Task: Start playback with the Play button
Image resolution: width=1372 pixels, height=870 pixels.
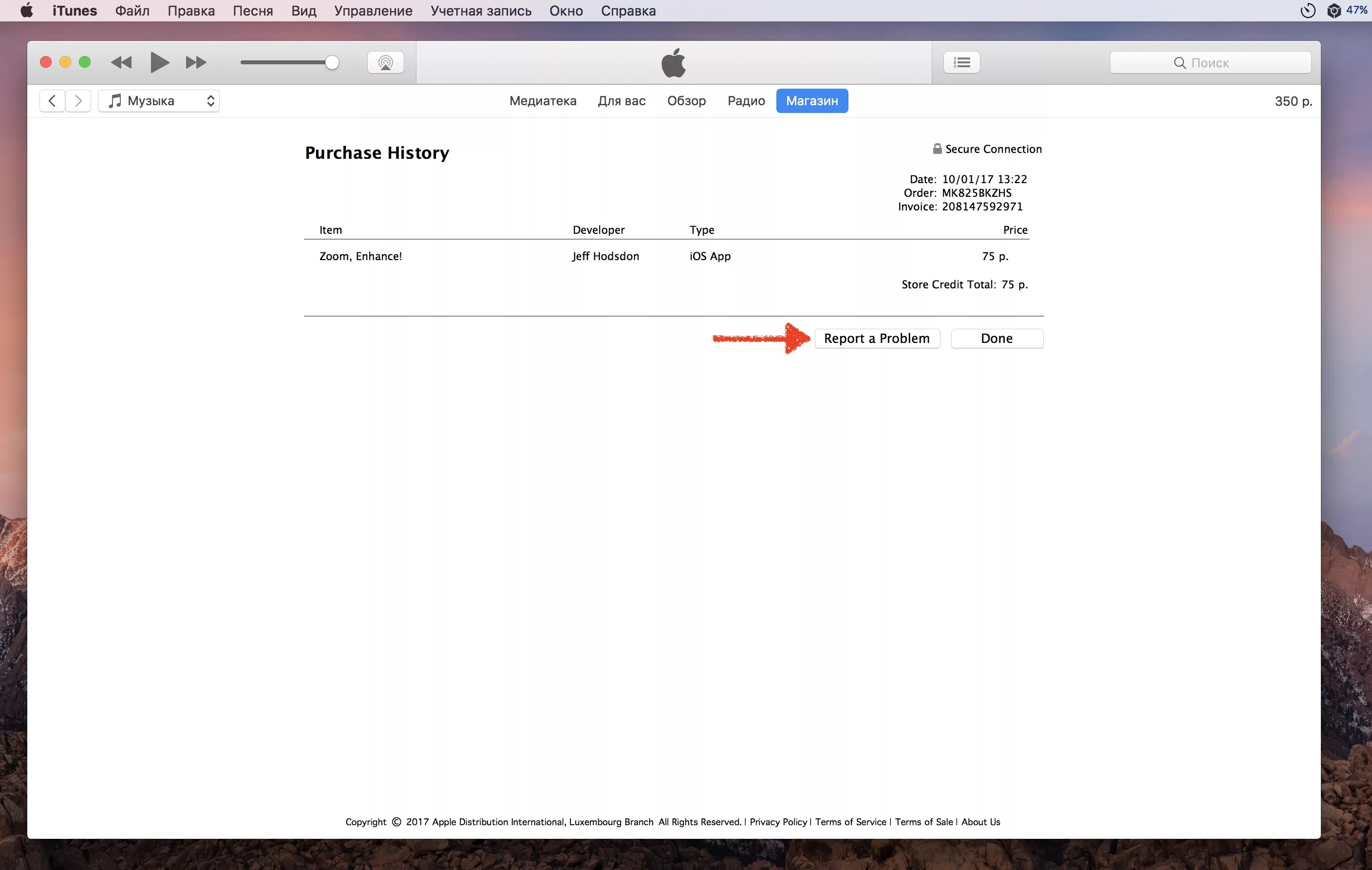Action: [x=160, y=62]
